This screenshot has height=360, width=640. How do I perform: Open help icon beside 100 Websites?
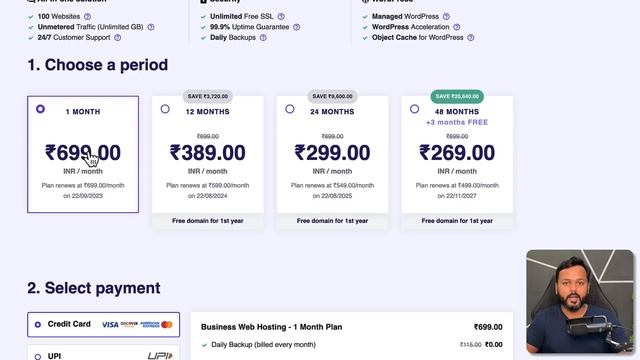pos(87,17)
